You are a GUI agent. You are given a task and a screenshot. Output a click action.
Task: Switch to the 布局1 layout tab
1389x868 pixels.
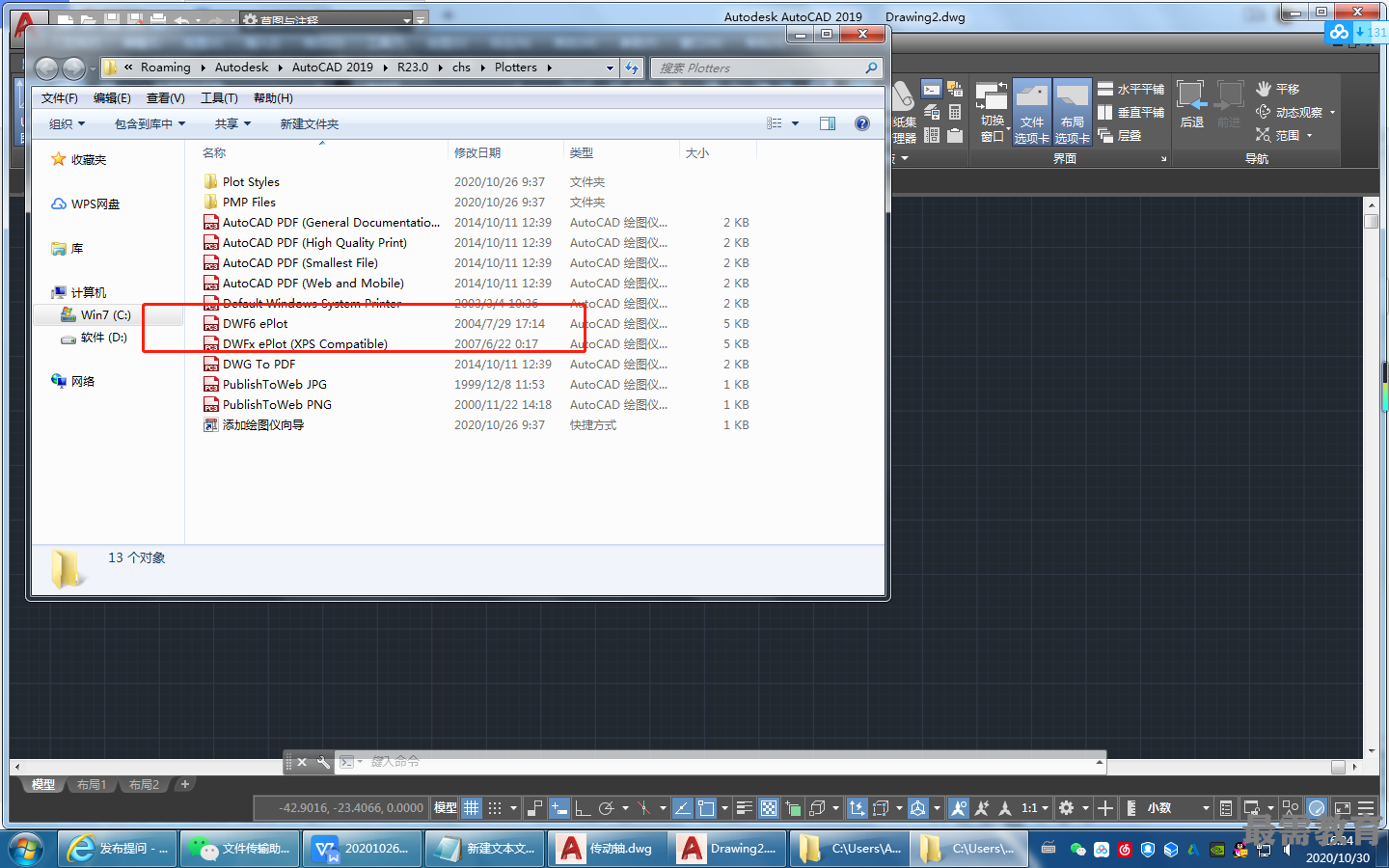point(92,784)
